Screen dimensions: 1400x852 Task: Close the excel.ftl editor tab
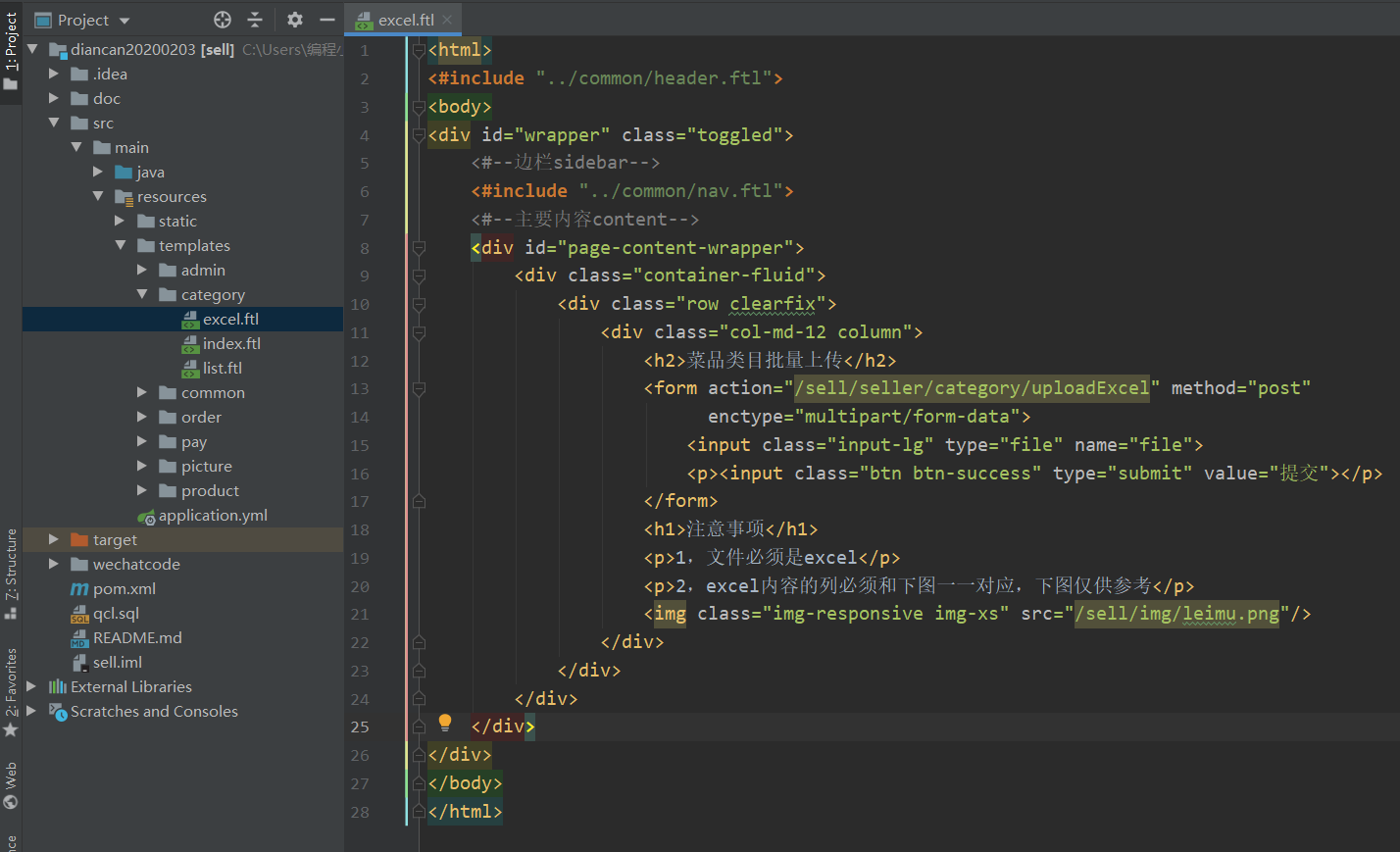pyautogui.click(x=447, y=20)
